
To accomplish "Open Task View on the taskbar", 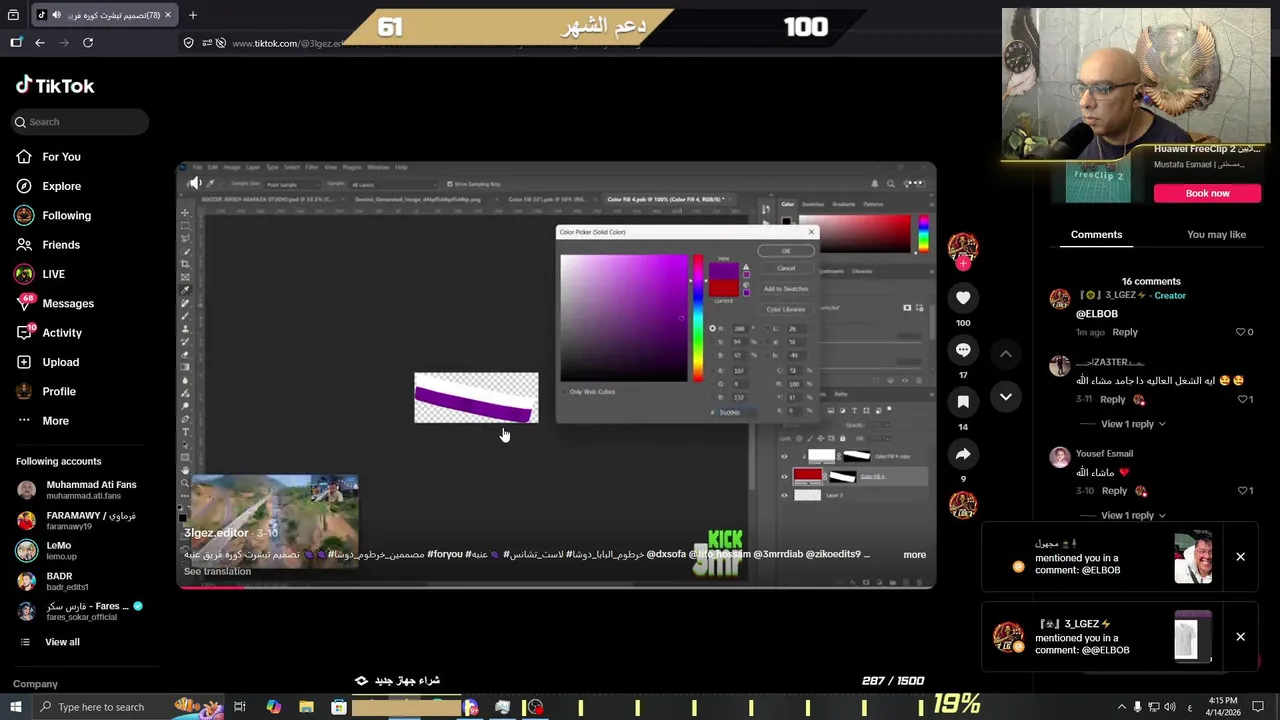I will point(240,707).
